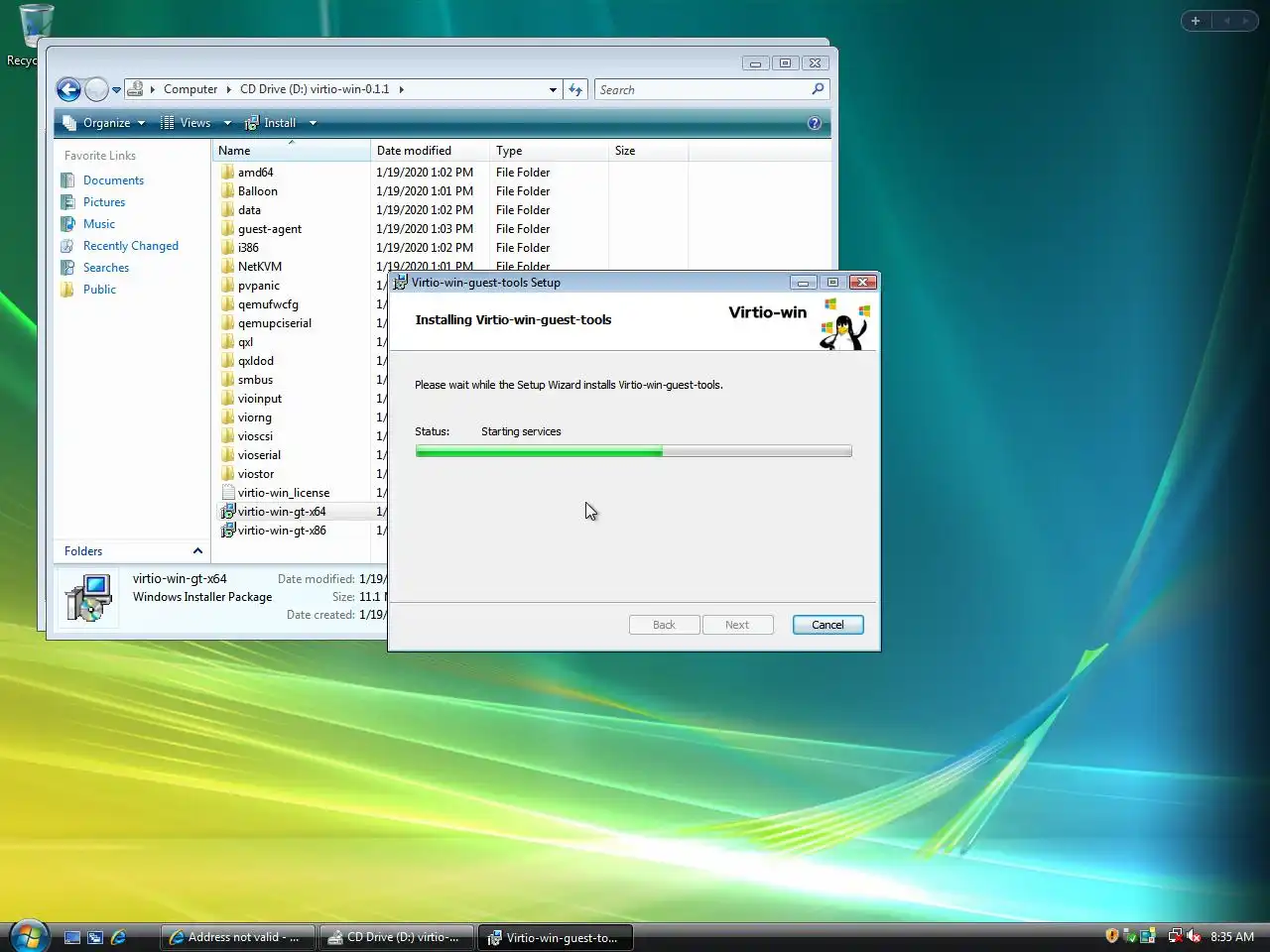The width and height of the screenshot is (1270, 952).
Task: Select the virtio-win-gt-x64 installer icon
Action: (227, 512)
